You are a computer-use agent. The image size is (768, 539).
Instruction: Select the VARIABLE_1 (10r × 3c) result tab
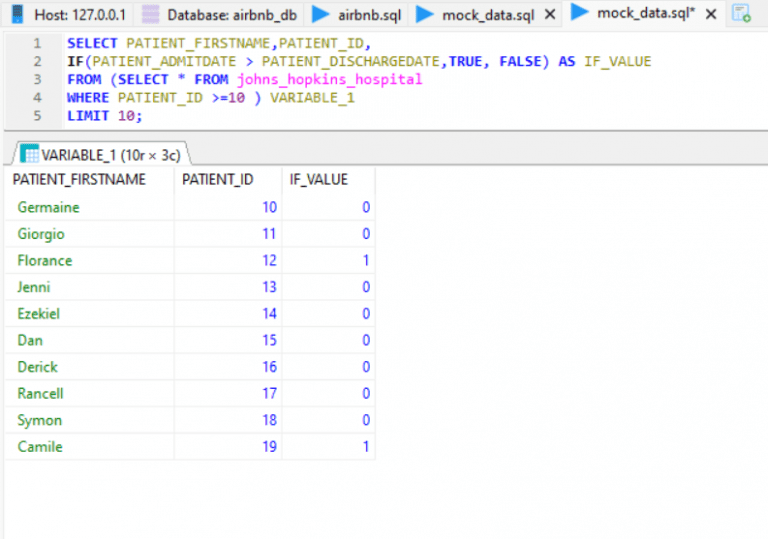[x=101, y=155]
